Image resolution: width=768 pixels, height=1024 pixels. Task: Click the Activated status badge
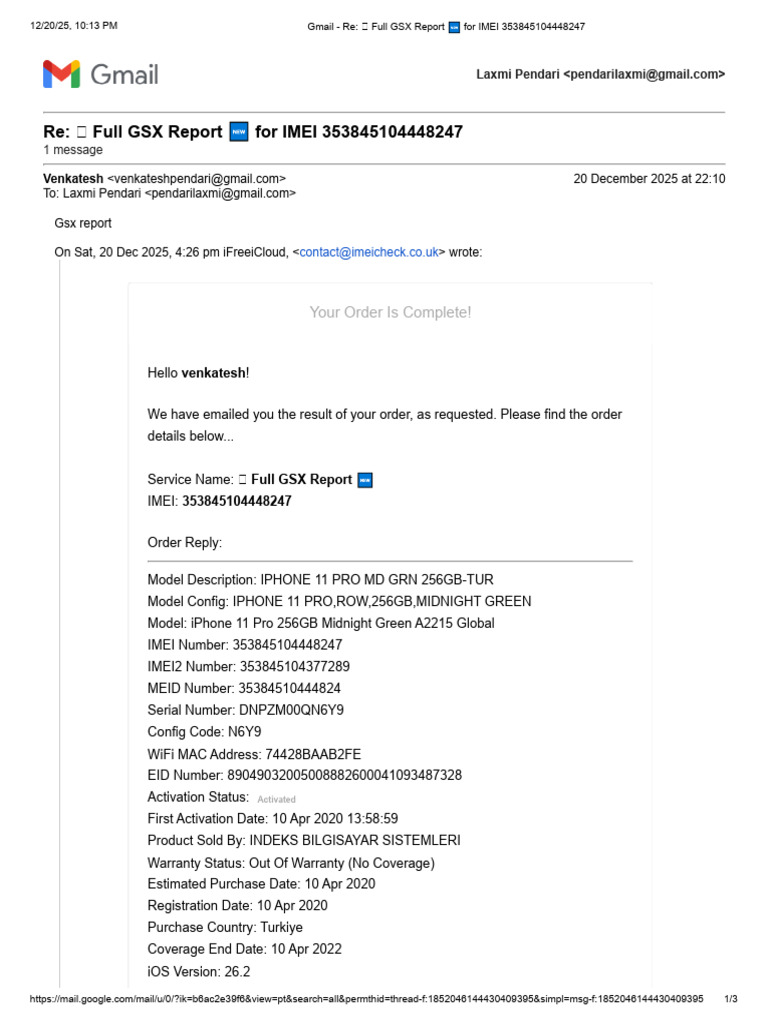click(x=276, y=799)
